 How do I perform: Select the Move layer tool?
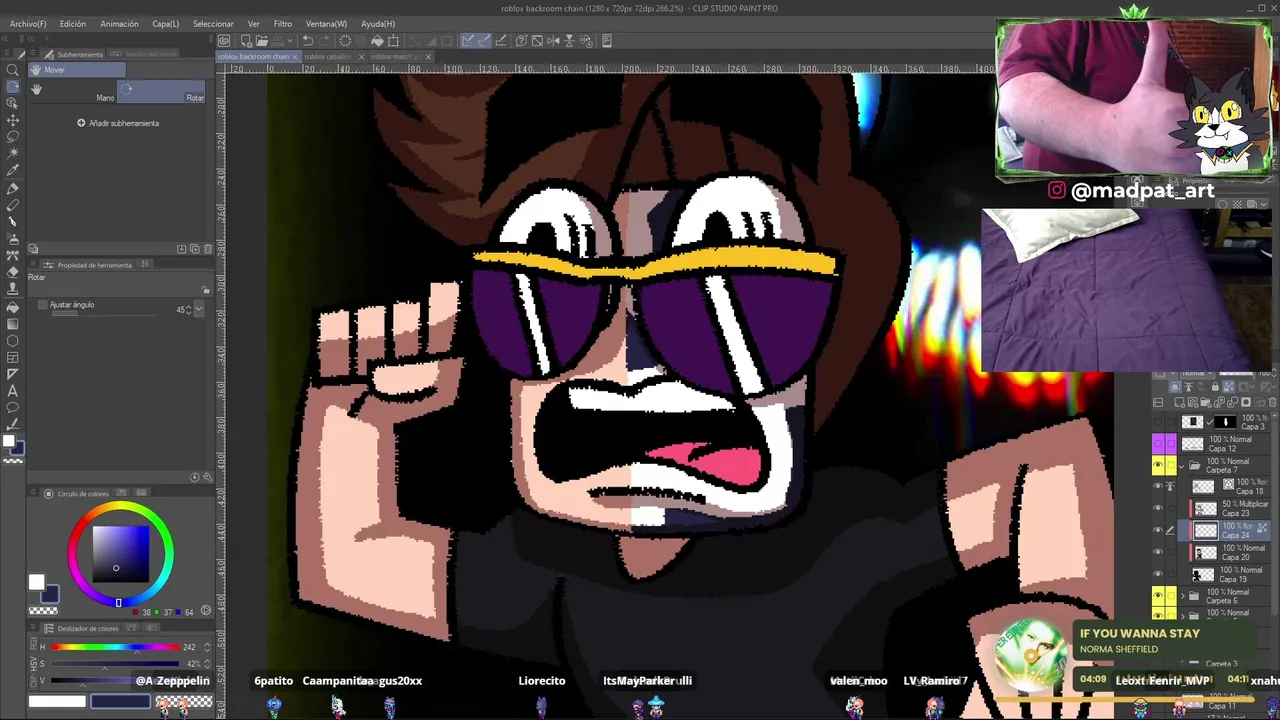click(13, 120)
